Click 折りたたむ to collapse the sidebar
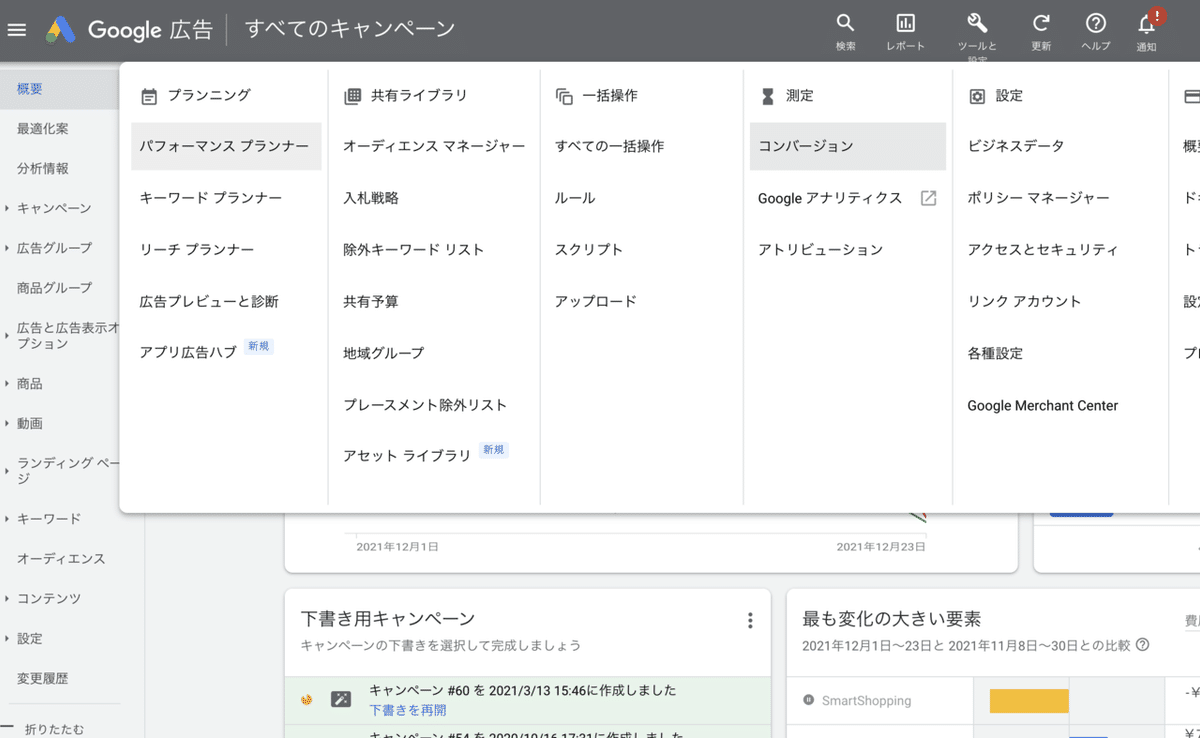 (x=54, y=726)
